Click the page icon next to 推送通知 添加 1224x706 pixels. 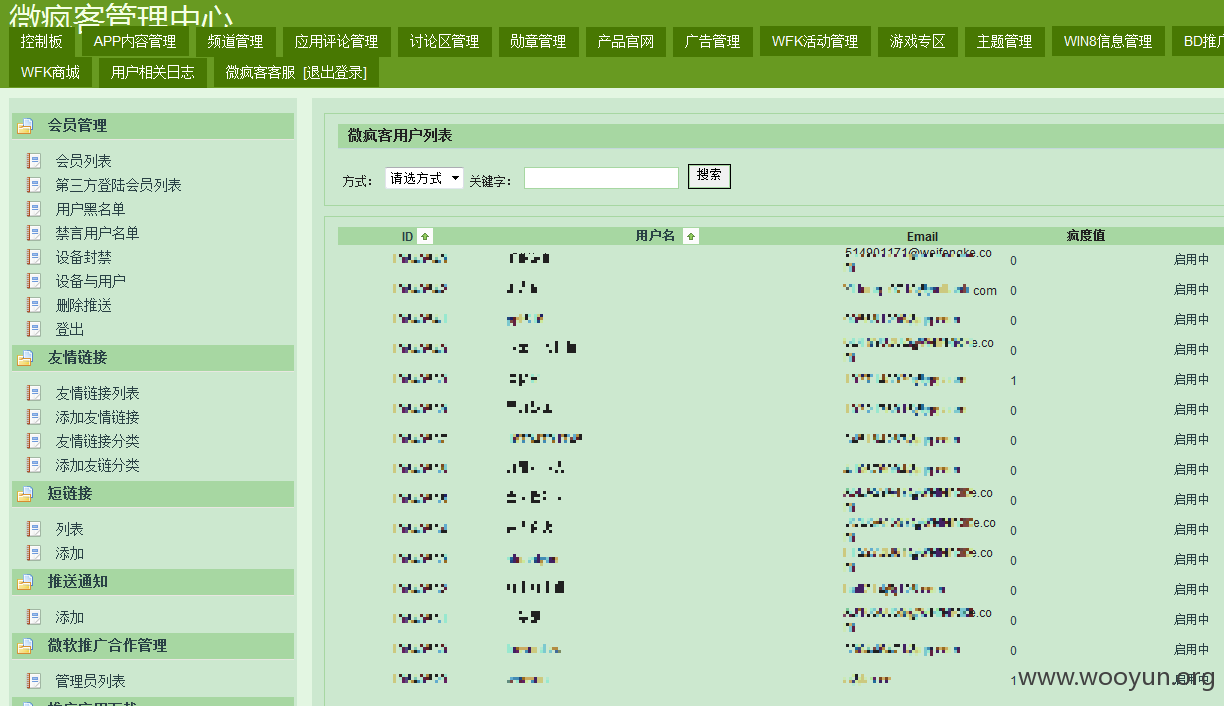point(34,617)
